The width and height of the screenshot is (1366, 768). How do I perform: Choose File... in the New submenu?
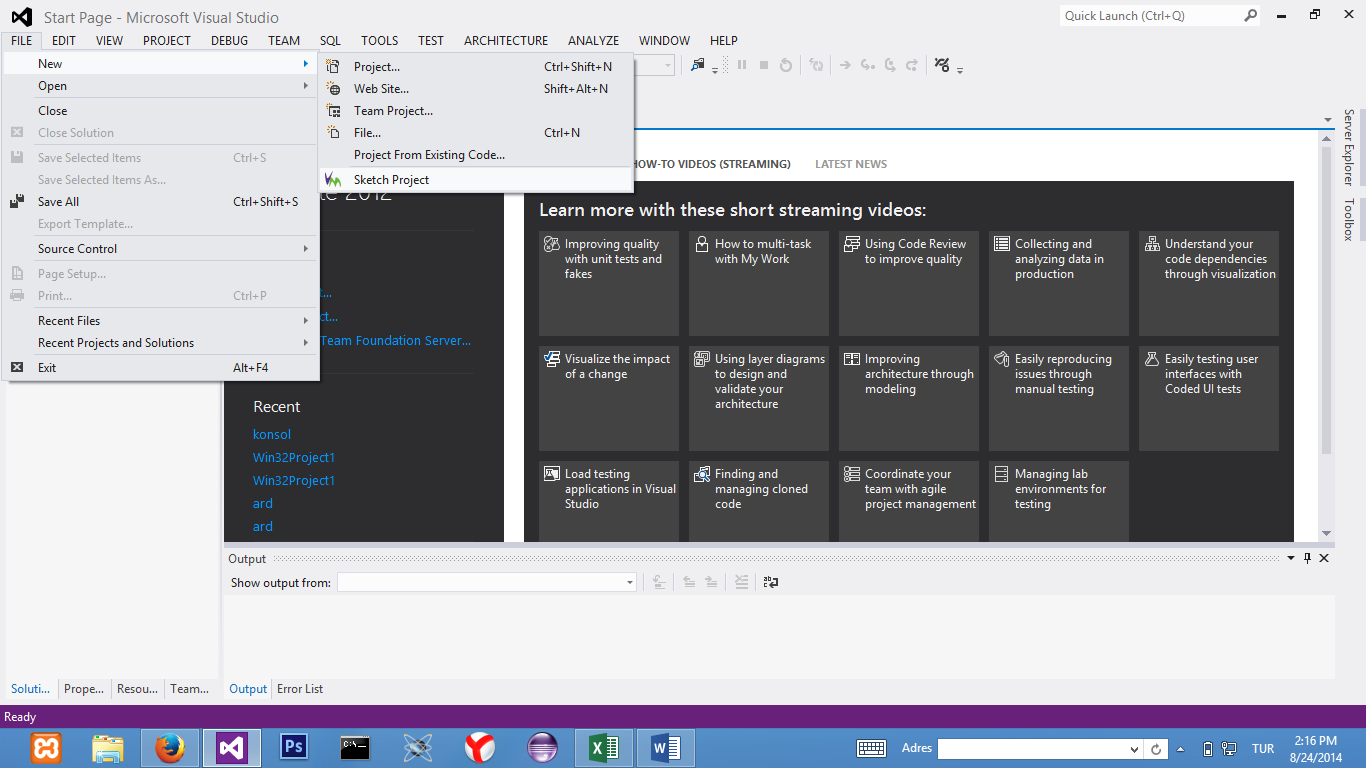[x=476, y=133]
